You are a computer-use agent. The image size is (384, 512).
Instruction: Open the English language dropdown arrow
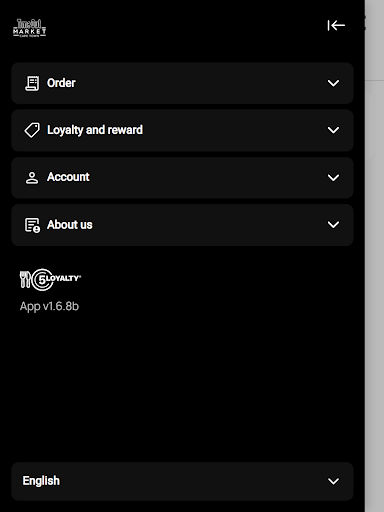(x=333, y=481)
